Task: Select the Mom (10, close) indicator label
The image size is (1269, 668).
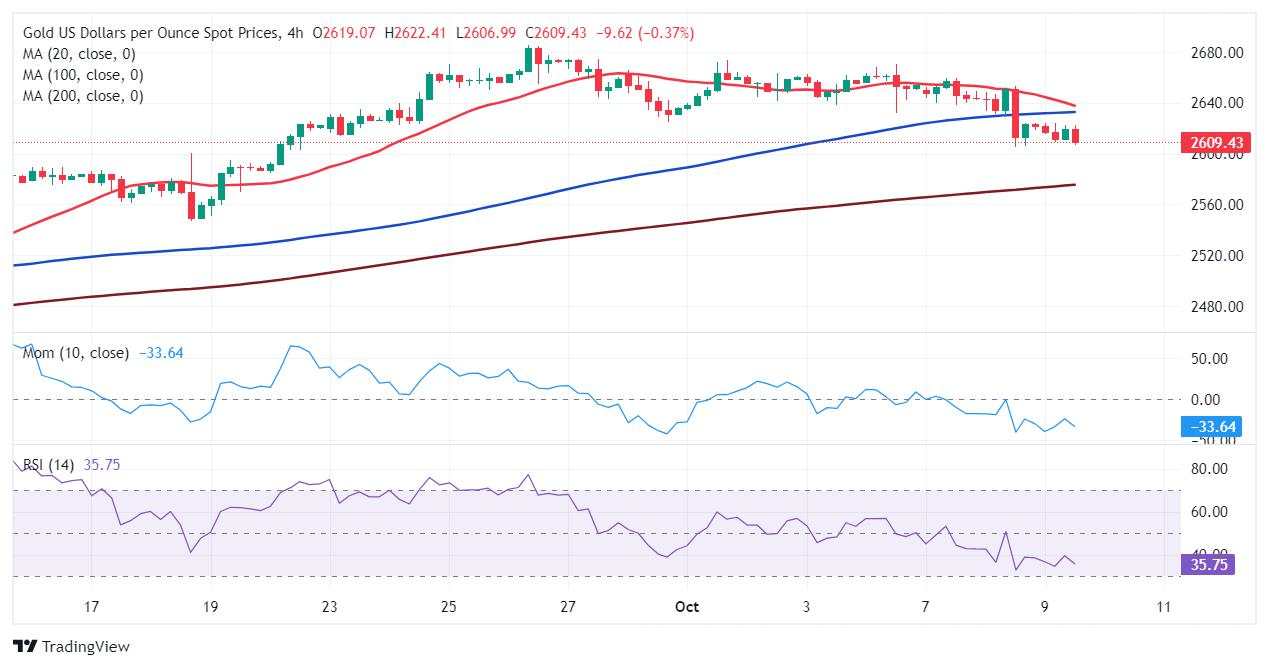Action: pos(76,353)
